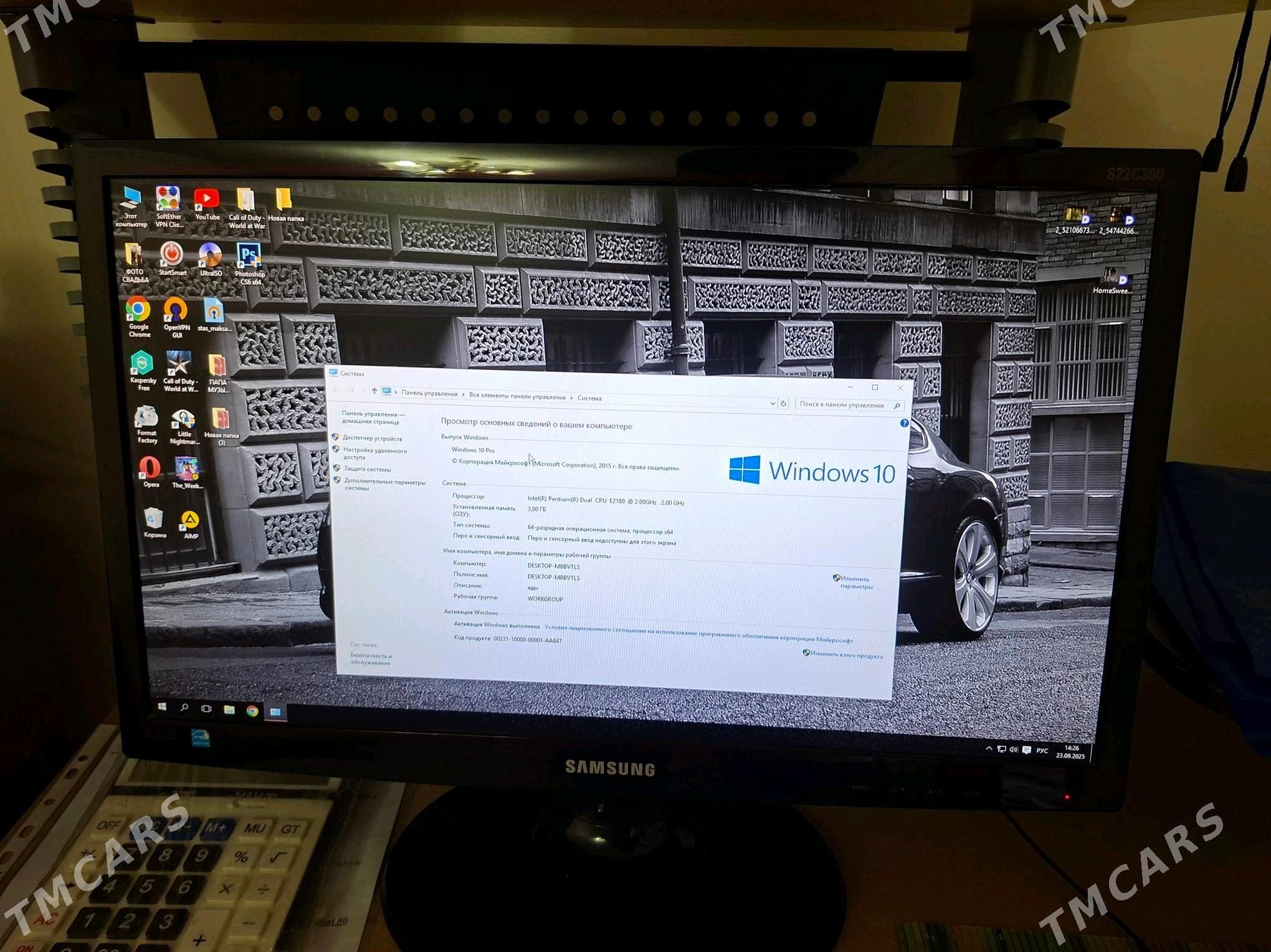1271x952 pixels.
Task: Click 'Панель управления' breadcrumb
Action: click(x=429, y=393)
